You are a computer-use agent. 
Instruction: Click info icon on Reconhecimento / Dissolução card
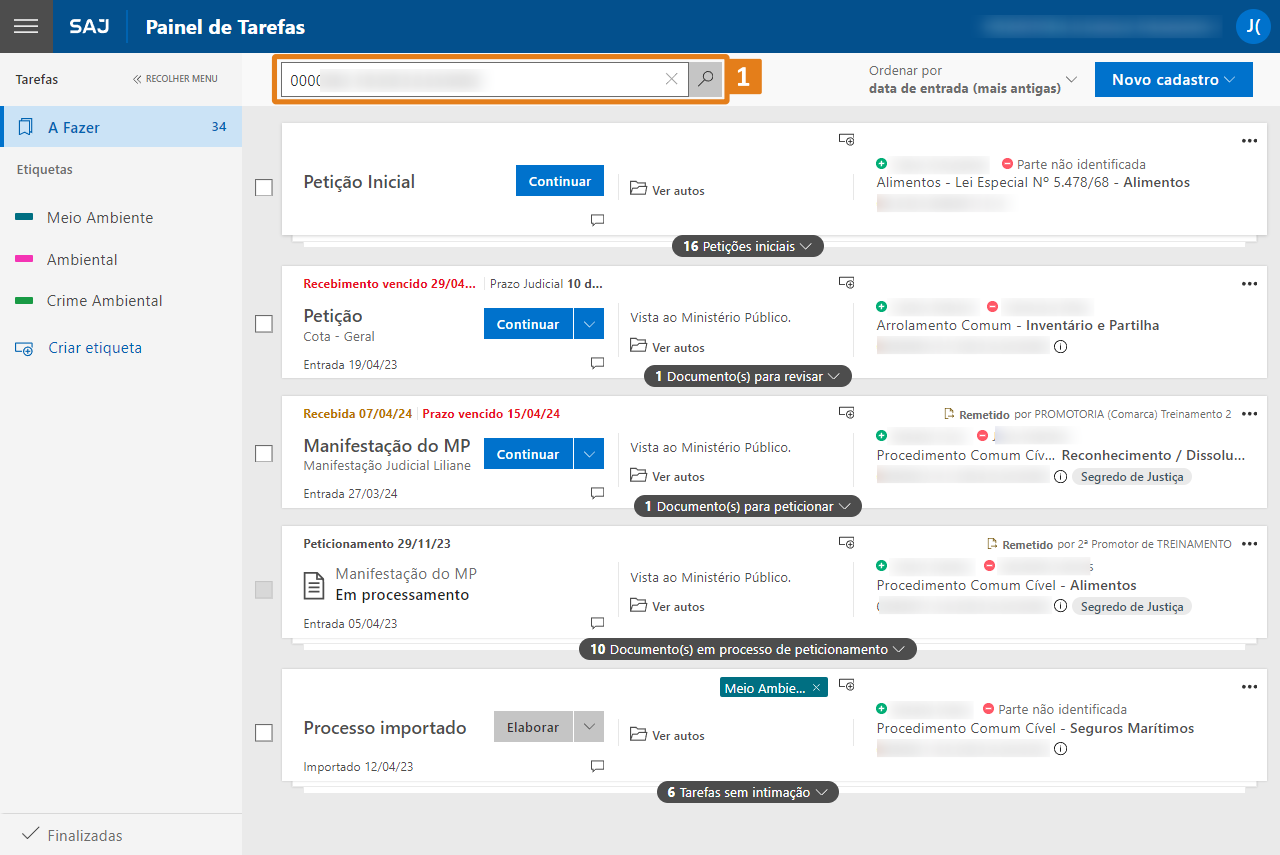coord(1060,477)
